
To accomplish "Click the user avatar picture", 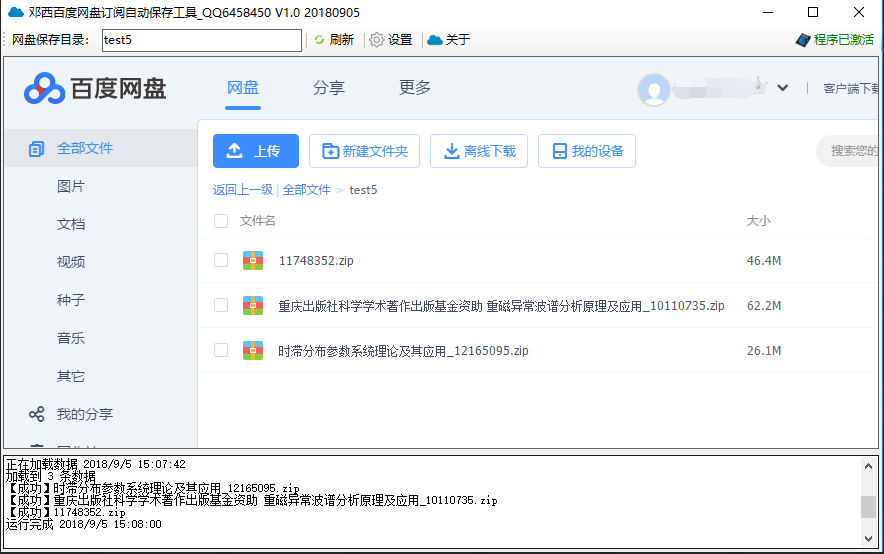I will (x=653, y=89).
